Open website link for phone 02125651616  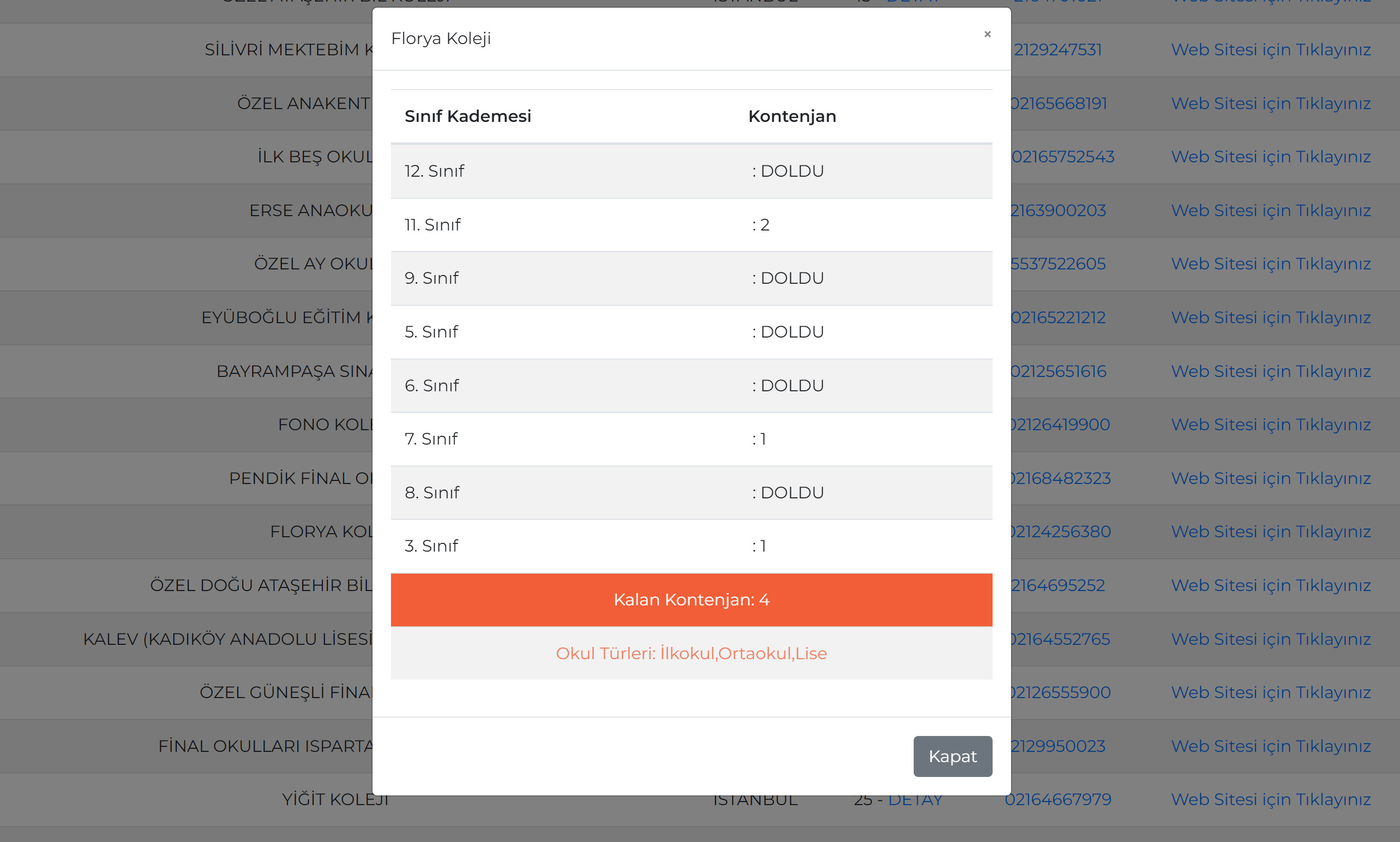1270,371
